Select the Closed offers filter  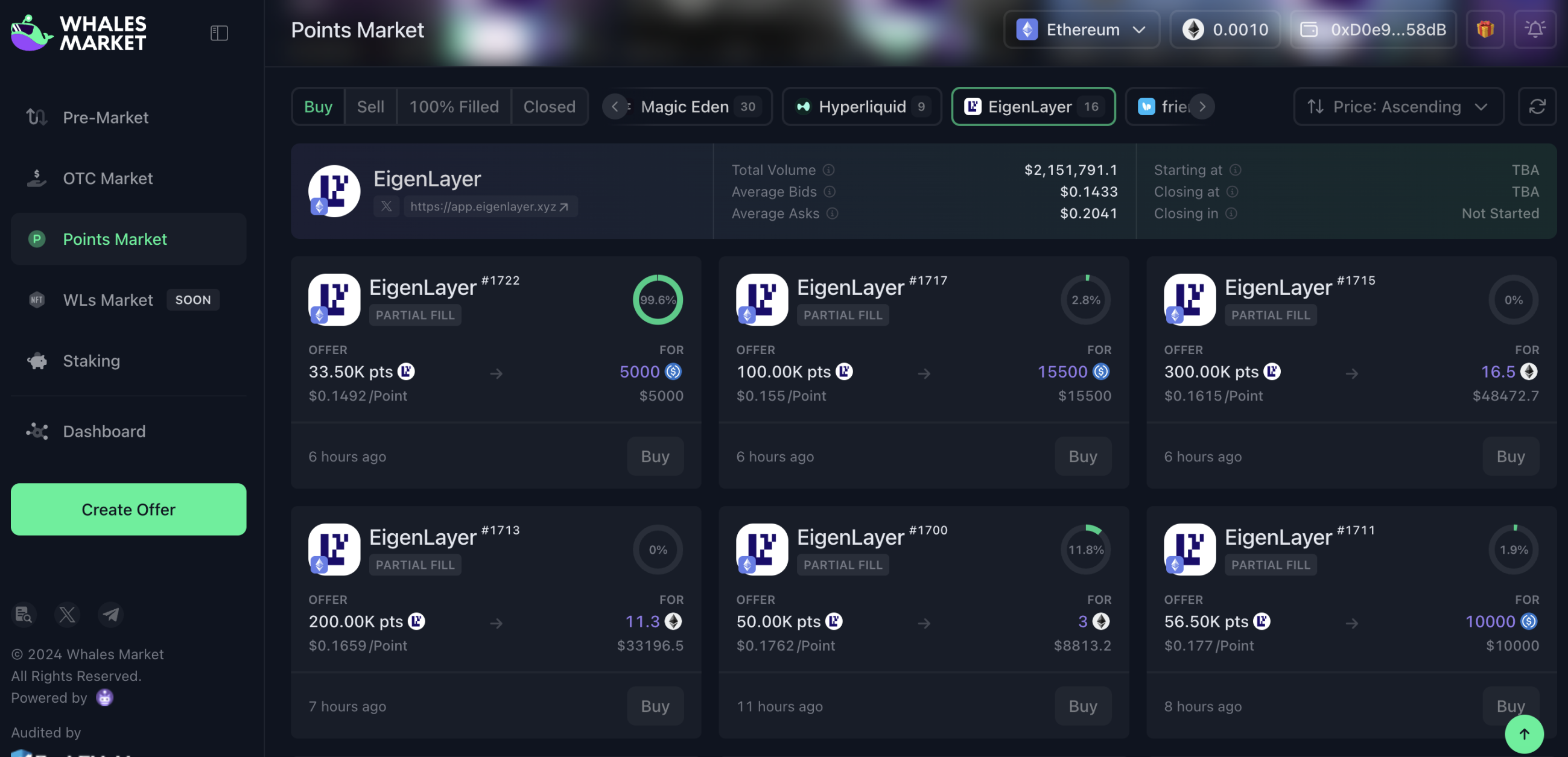point(549,107)
